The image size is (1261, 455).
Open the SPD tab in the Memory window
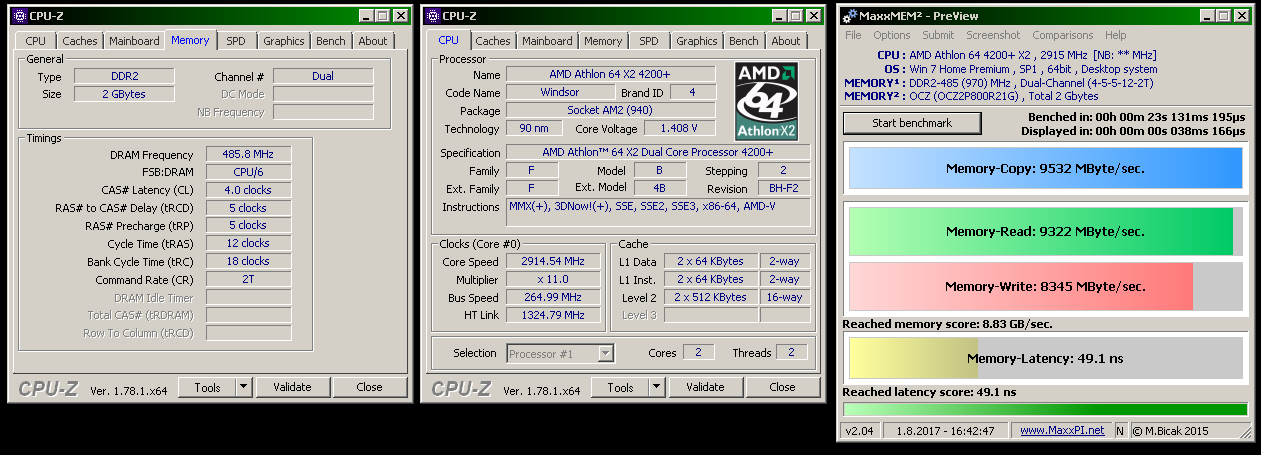(236, 41)
